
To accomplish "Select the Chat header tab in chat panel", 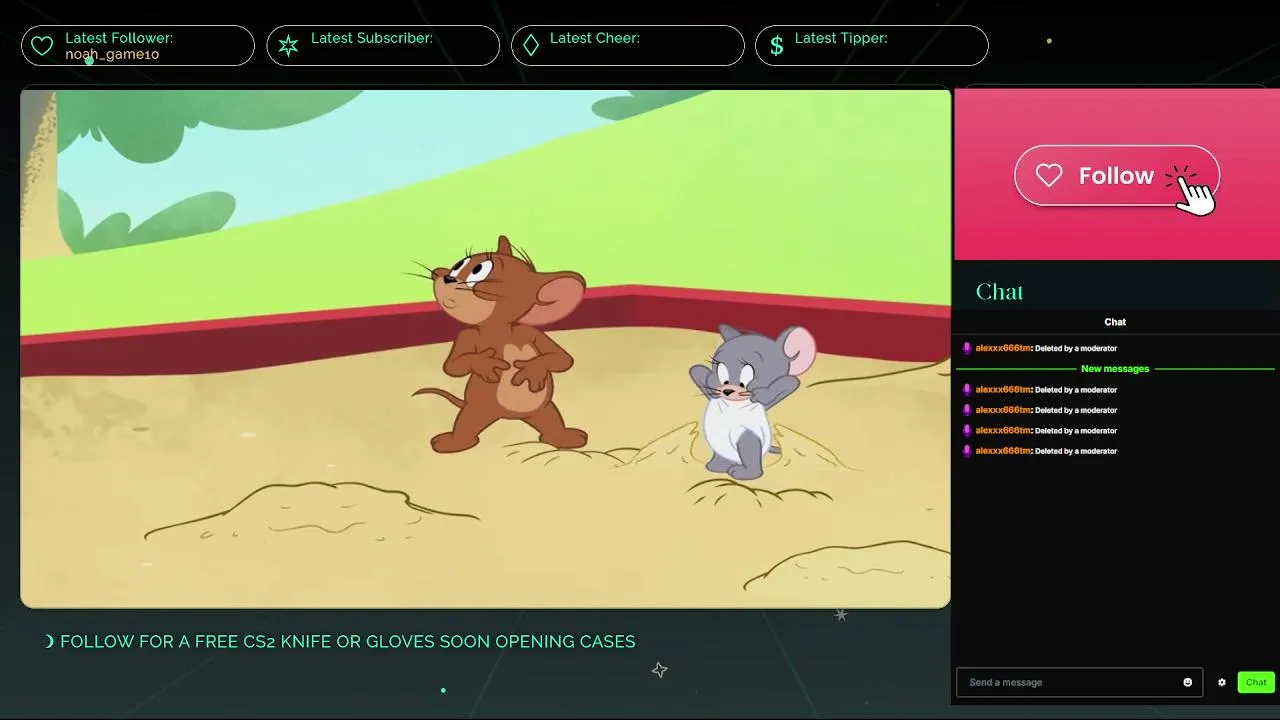I will coord(1115,322).
